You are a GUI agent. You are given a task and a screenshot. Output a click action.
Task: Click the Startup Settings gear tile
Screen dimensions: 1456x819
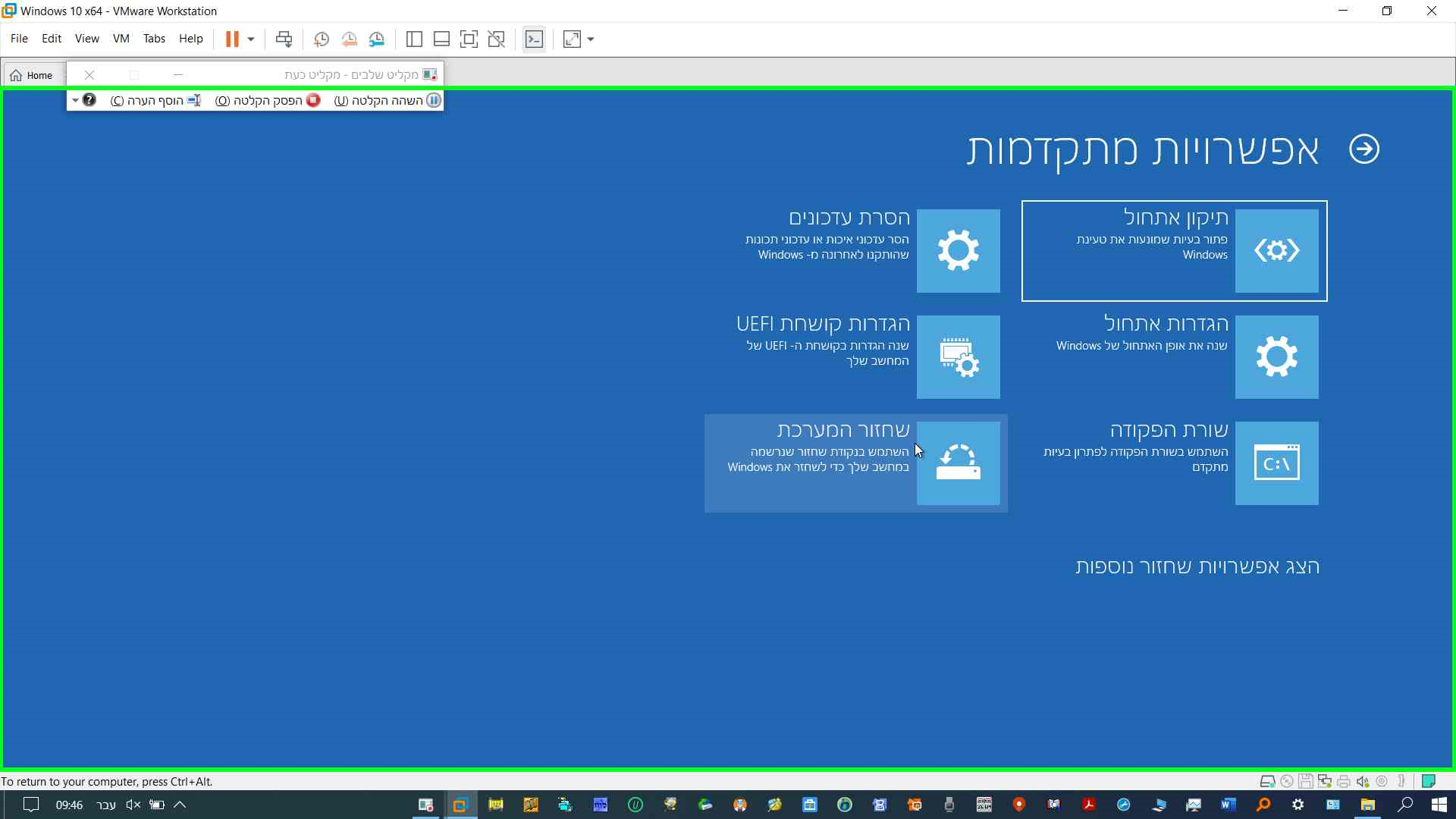click(x=1276, y=356)
